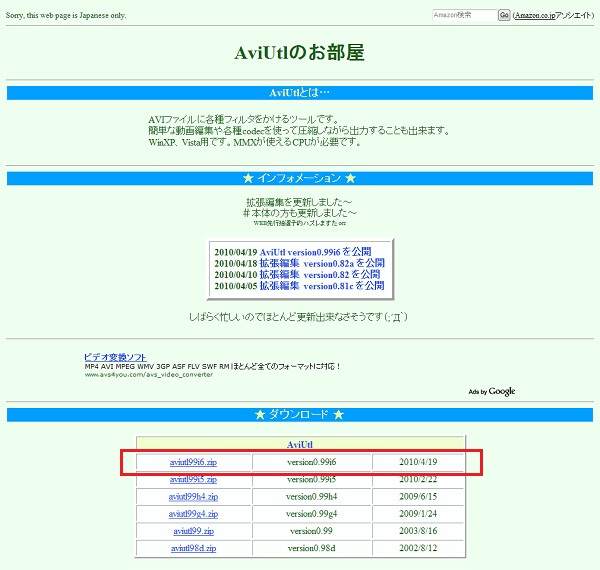Open the 拡張編集 version0.82a release link
Image resolution: width=600 pixels, height=570 pixels.
322,263
